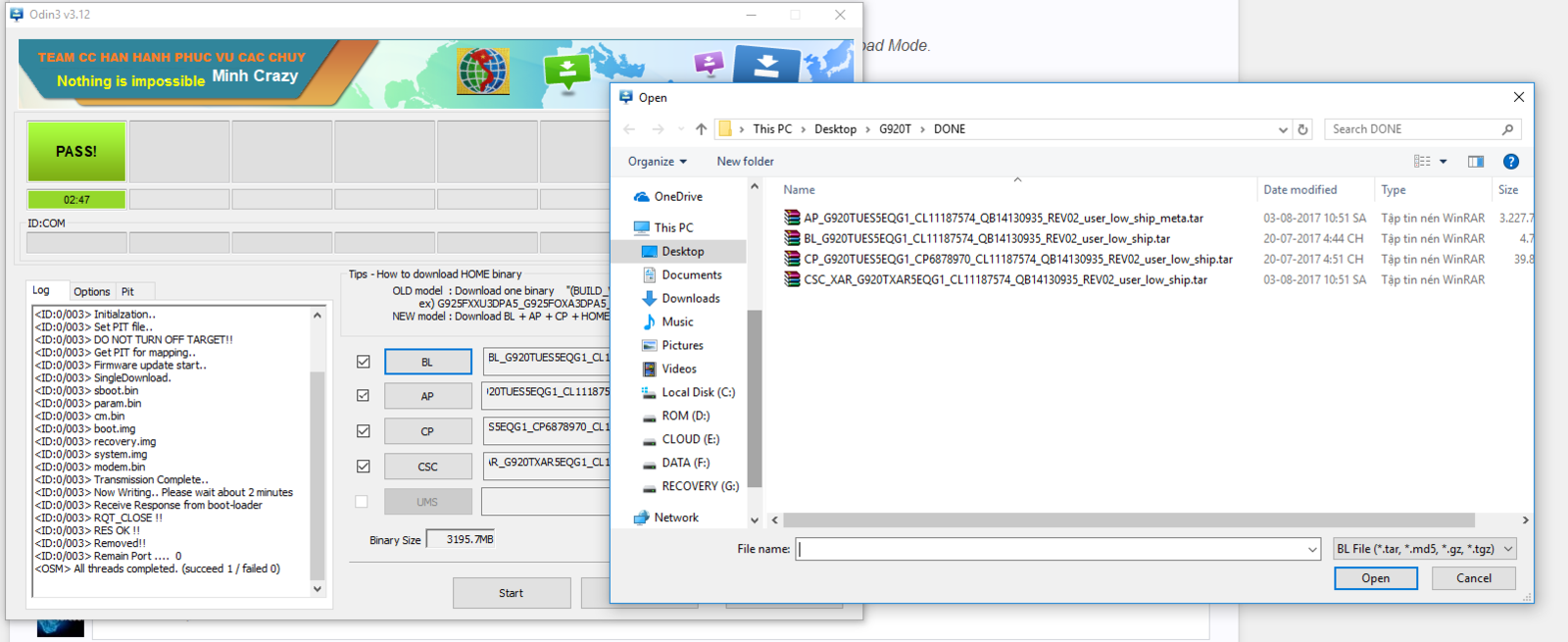Uncheck the CP checkbox in Odin
The image size is (1568, 642).
(x=364, y=431)
